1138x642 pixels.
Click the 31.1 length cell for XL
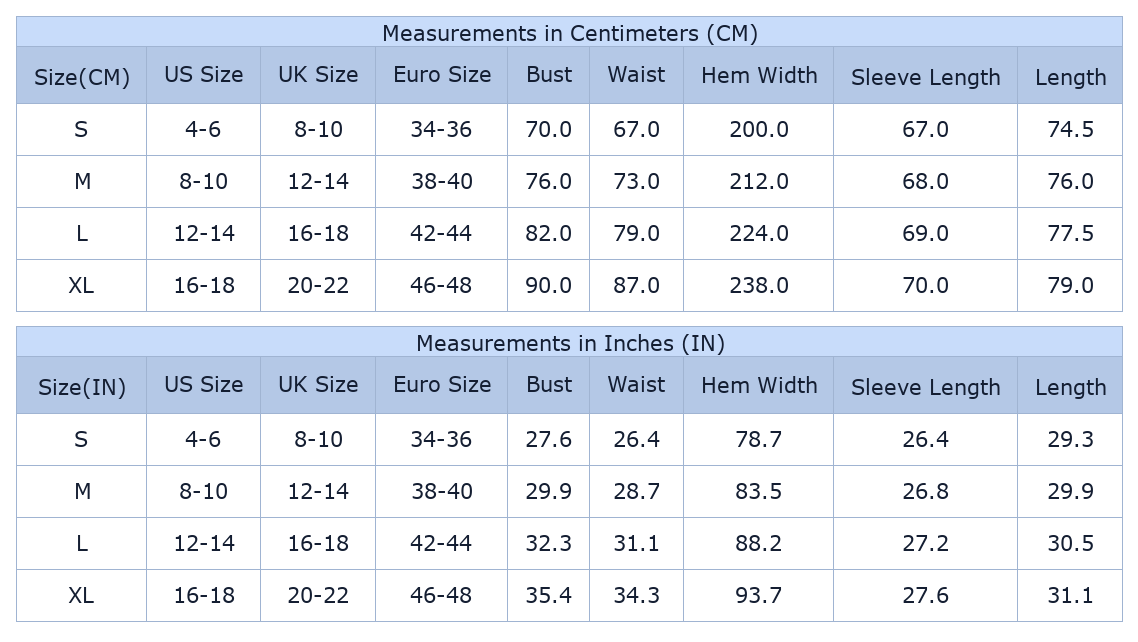tap(1070, 596)
